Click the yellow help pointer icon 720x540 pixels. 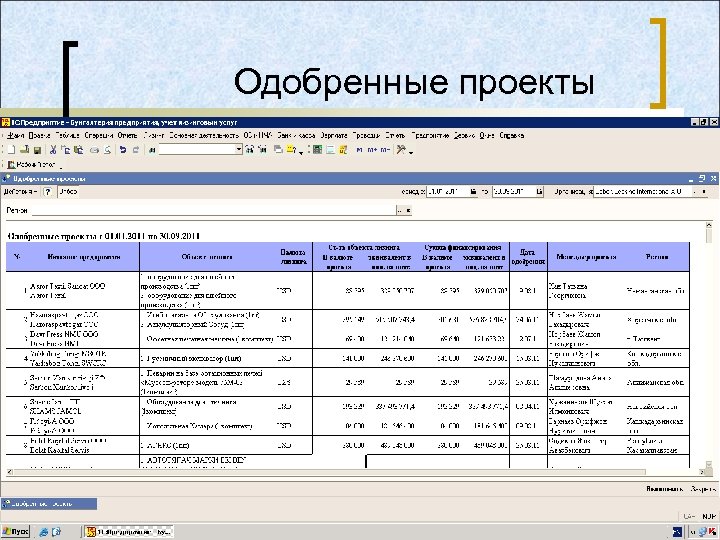click(x=291, y=150)
